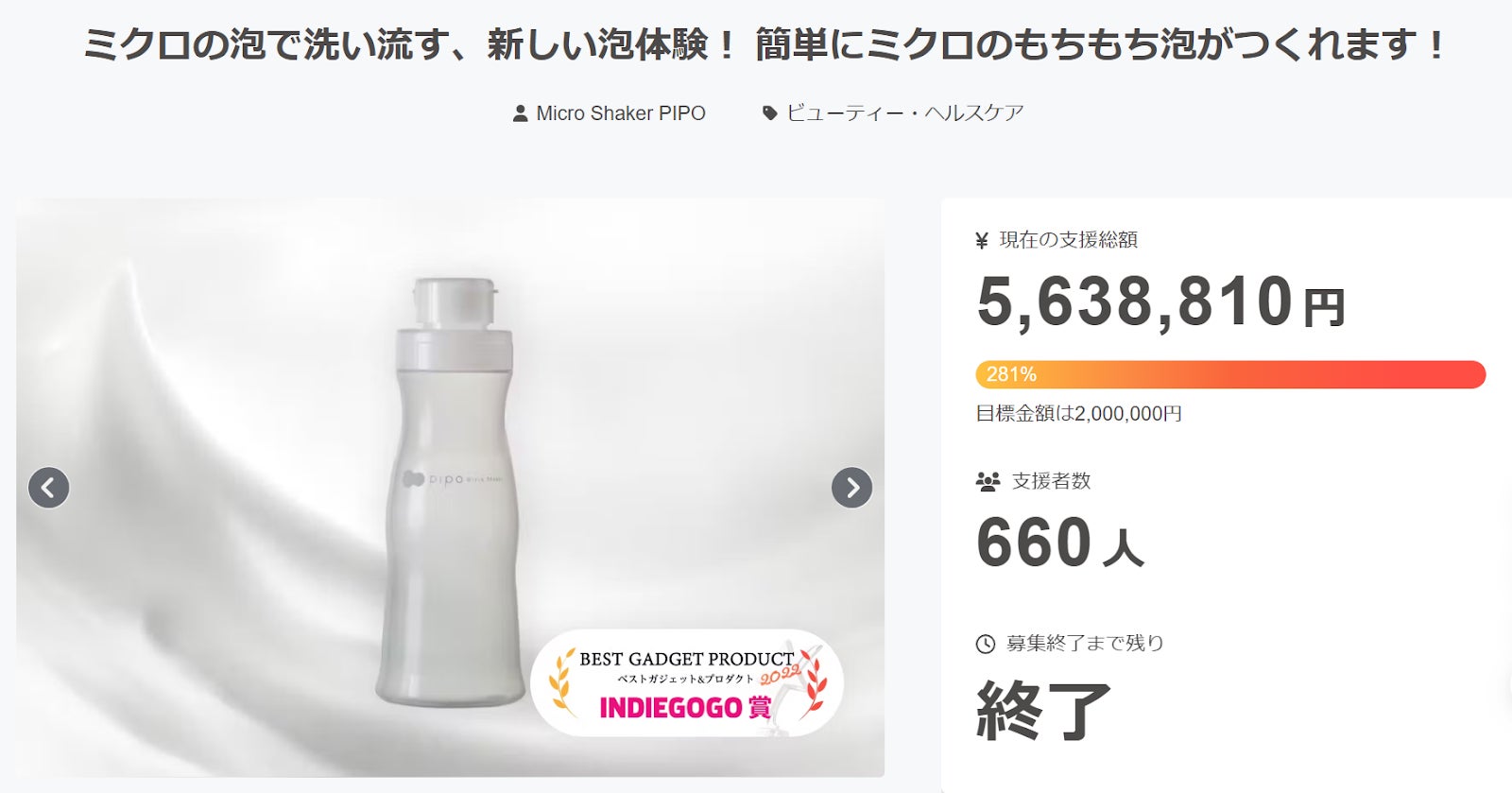1512x793 pixels.
Task: Click the 現在の支援総額 label
Action: (1068, 240)
